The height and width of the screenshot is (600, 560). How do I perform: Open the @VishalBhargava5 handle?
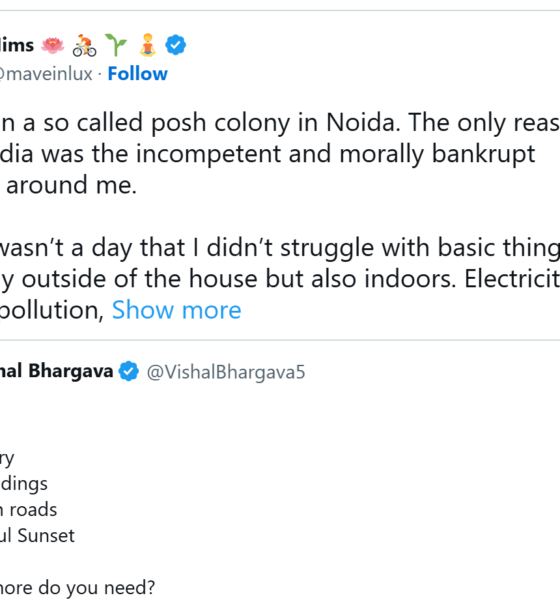pos(226,372)
